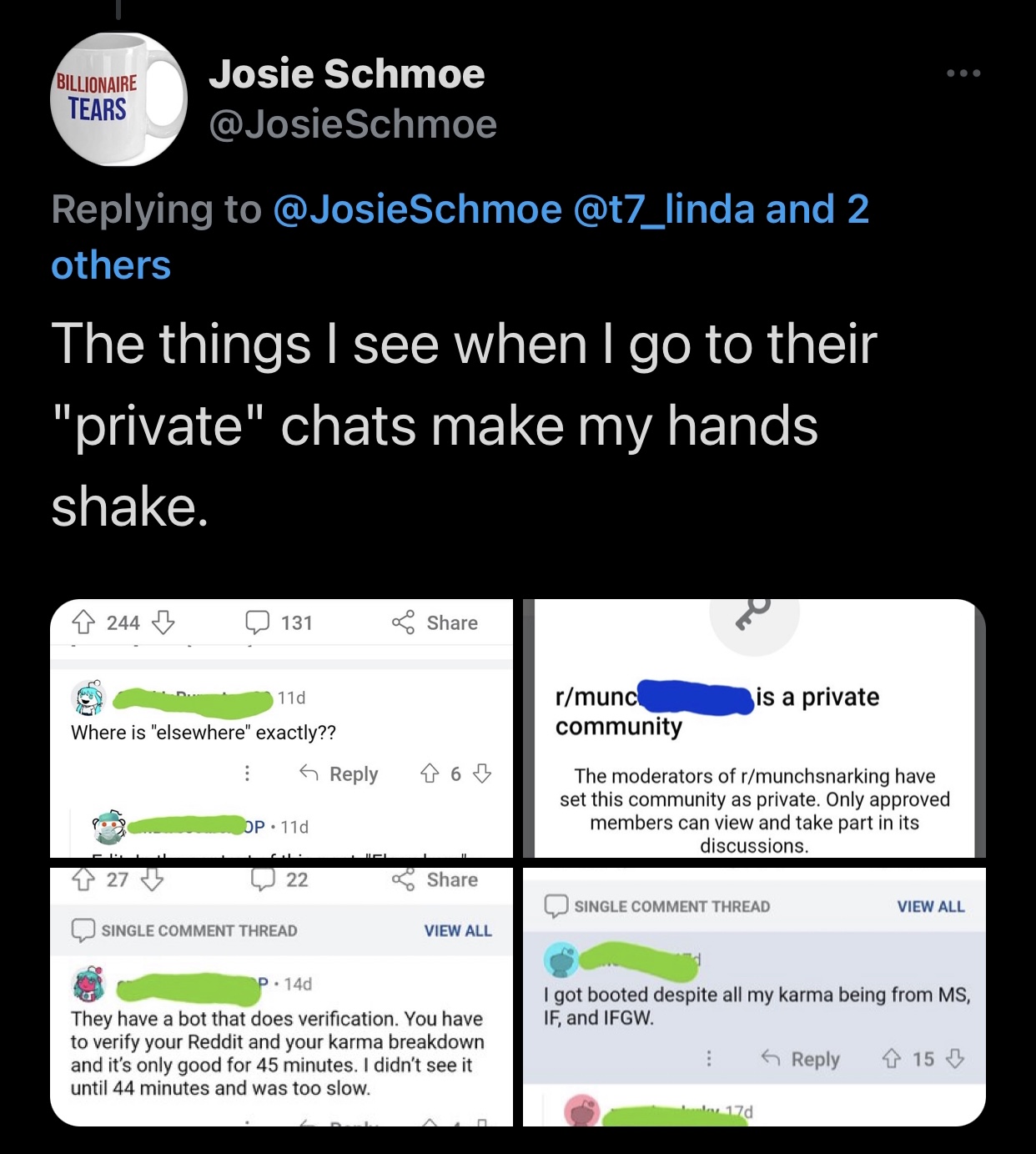1036x1154 pixels.
Task: Open the @t7_linda mention link
Action: 664,209
